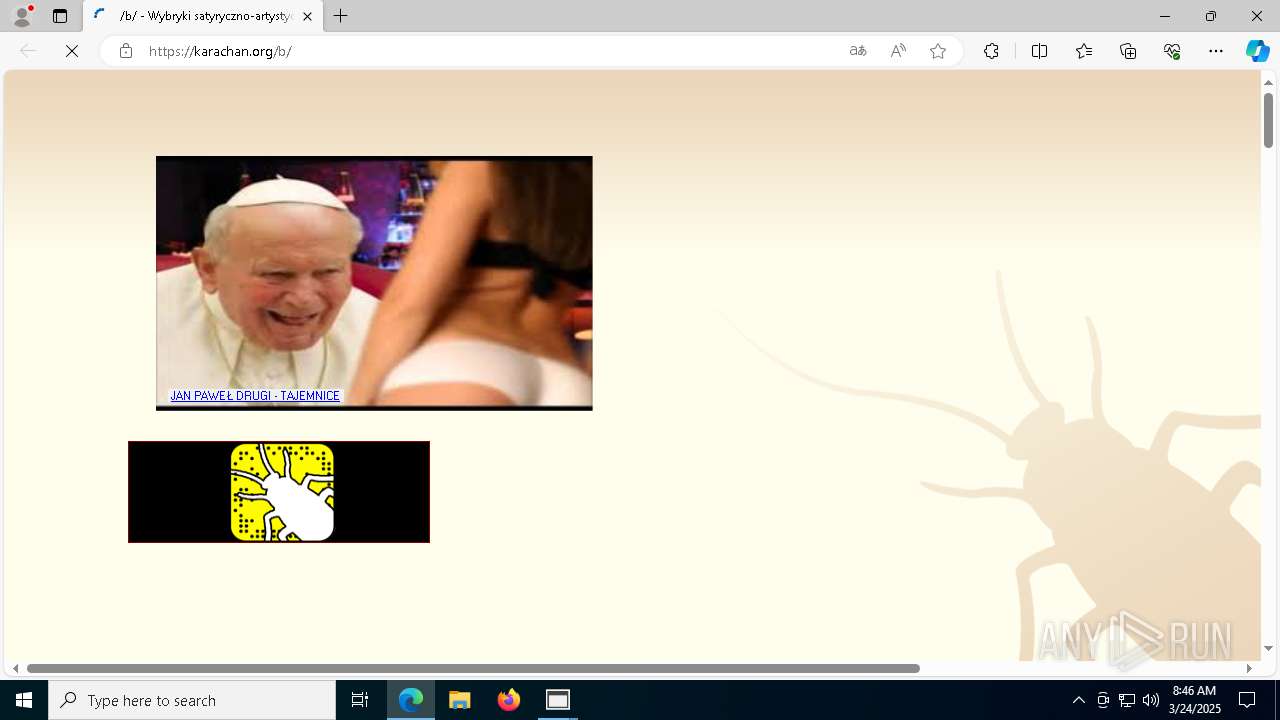Viewport: 1280px width, 720px height.
Task: Start Read aloud for this page
Action: (898, 51)
